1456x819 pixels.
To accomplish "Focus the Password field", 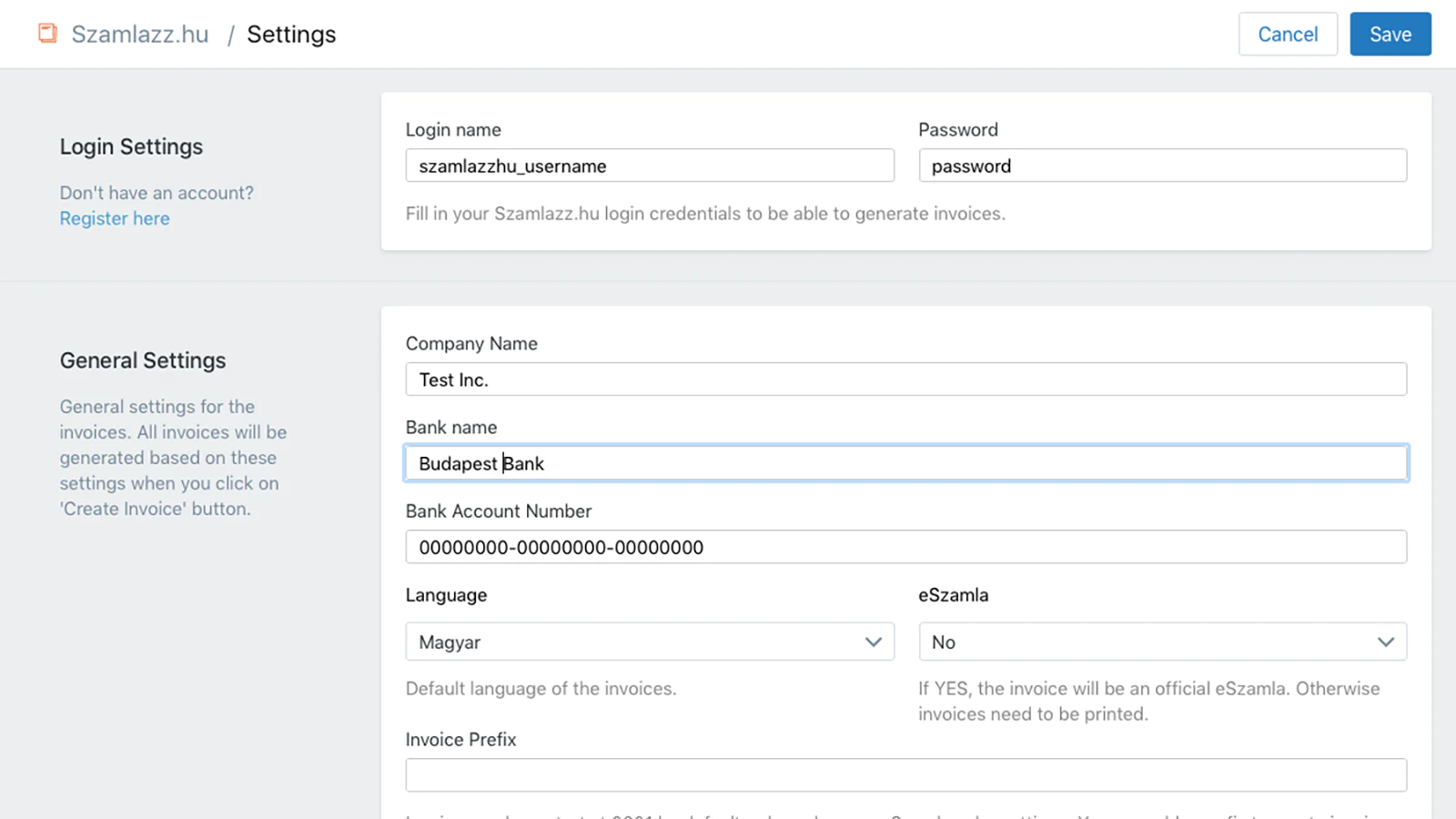I will point(1163,166).
